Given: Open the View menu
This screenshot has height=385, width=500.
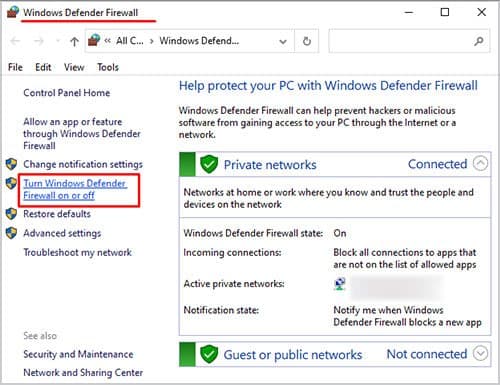Looking at the screenshot, I should click(x=74, y=67).
